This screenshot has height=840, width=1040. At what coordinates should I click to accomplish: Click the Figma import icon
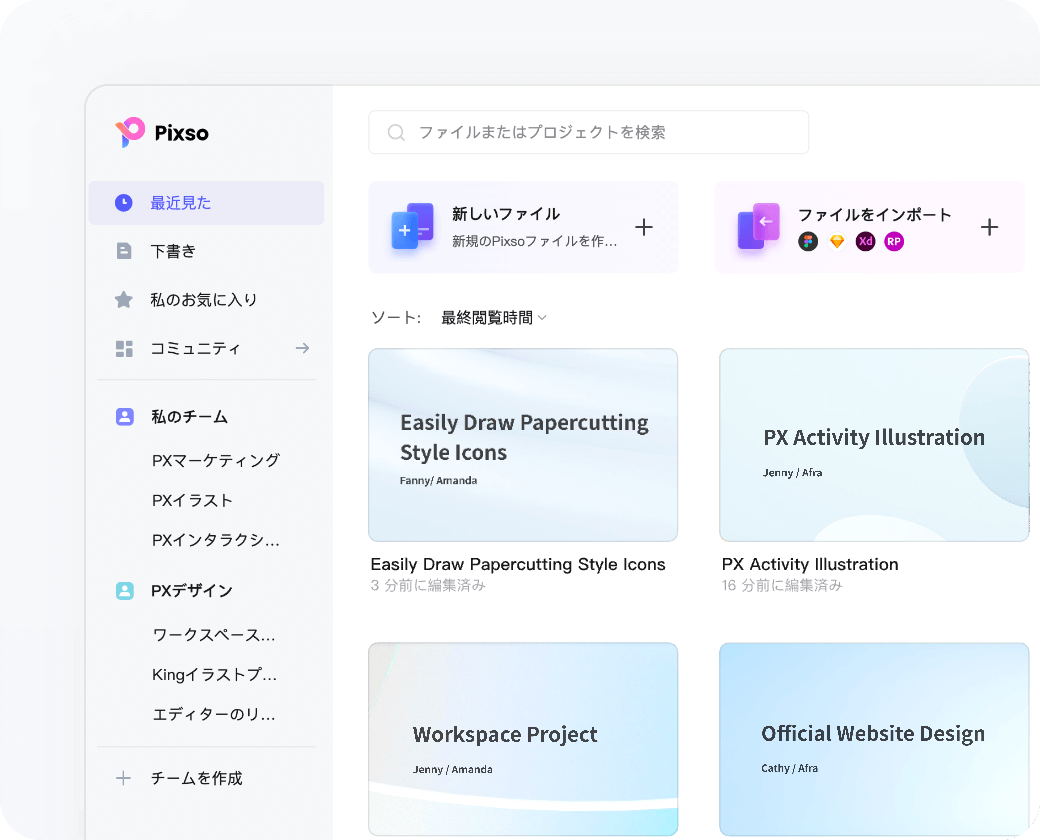[808, 242]
